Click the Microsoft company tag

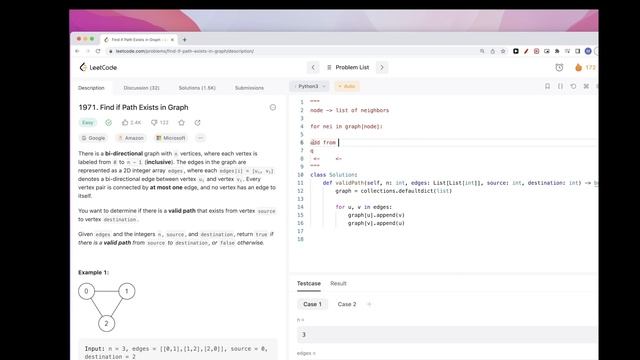coord(171,138)
